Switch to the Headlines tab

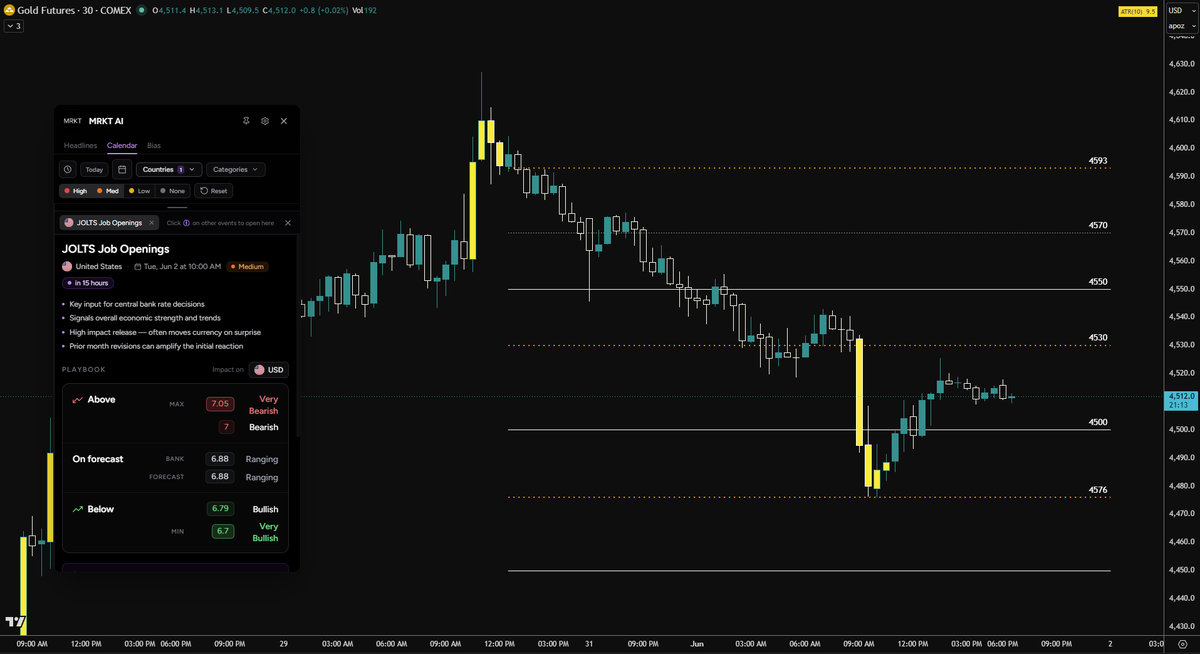pyautogui.click(x=81, y=146)
